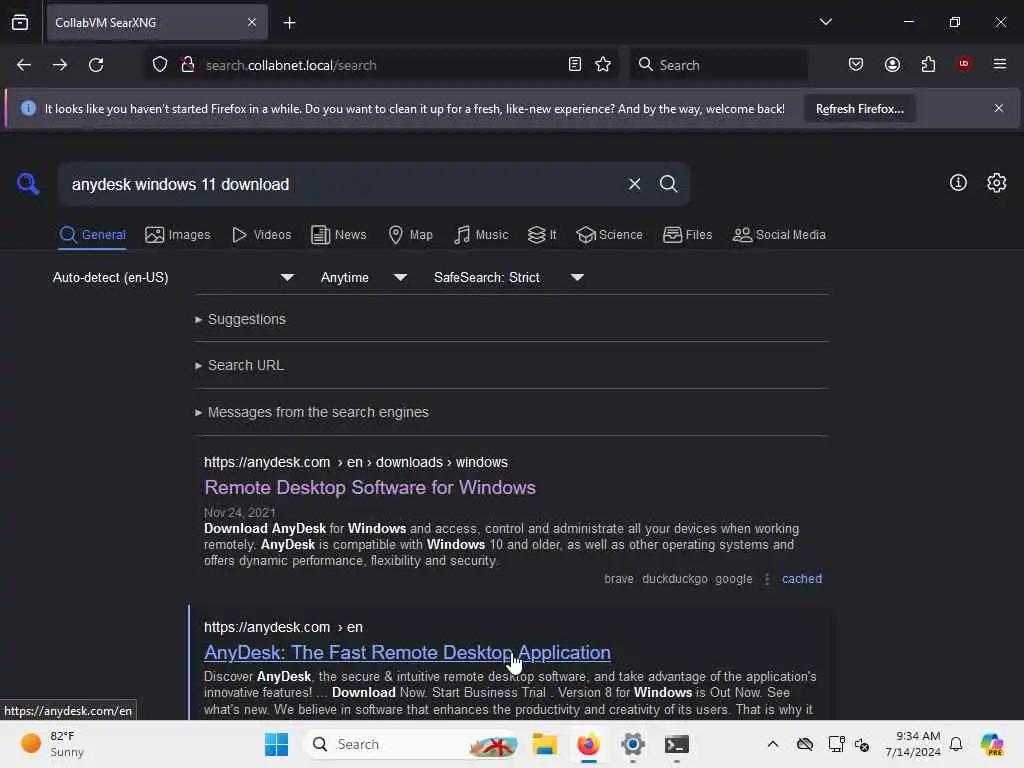The height and width of the screenshot is (768, 1024).
Task: Expand the Search URL section
Action: point(240,366)
